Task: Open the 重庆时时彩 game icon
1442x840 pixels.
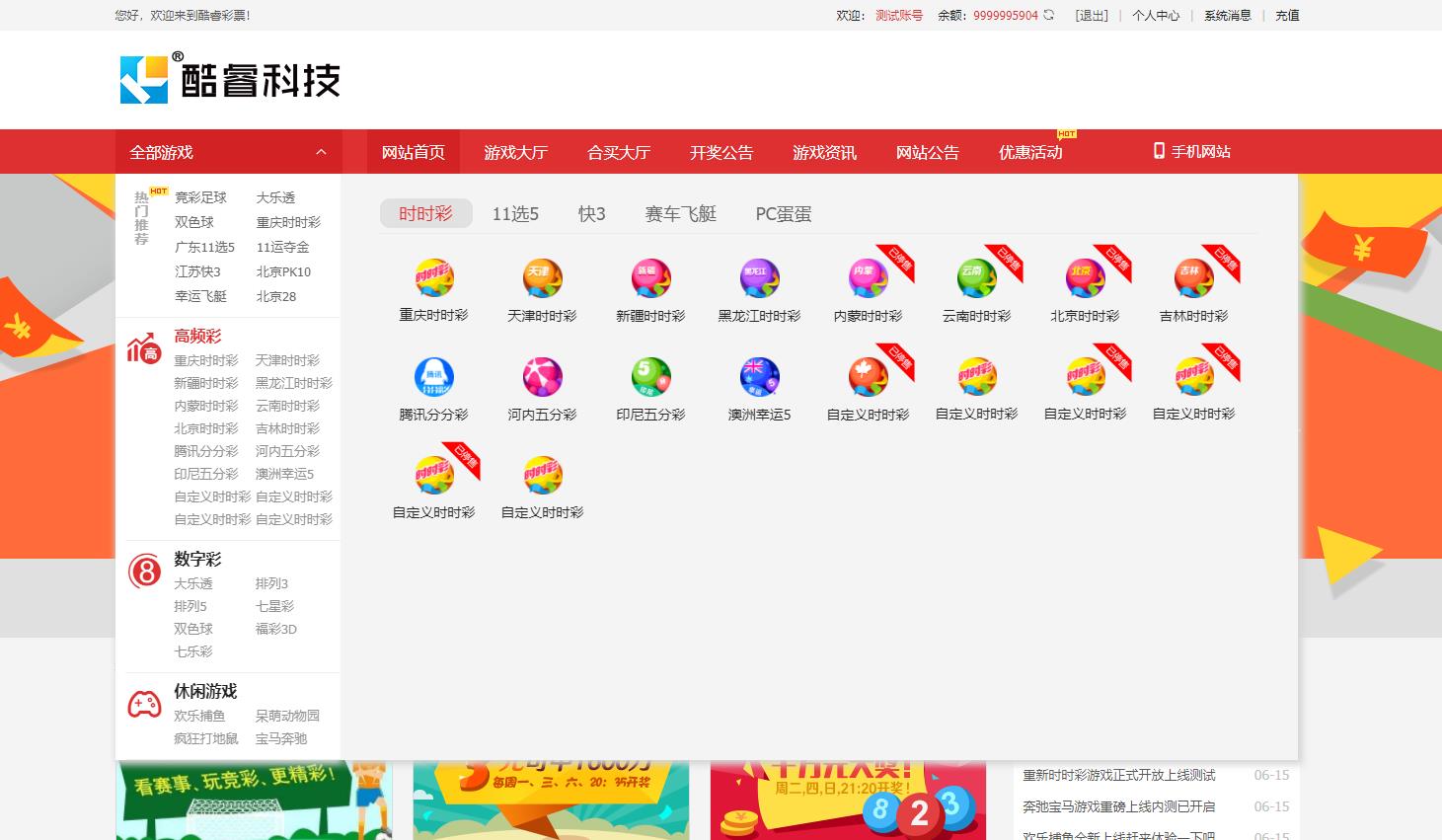Action: pyautogui.click(x=433, y=278)
